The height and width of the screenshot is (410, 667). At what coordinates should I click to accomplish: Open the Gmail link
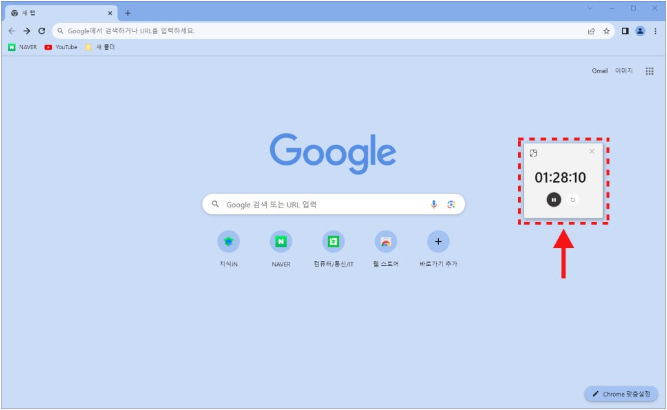click(x=600, y=71)
